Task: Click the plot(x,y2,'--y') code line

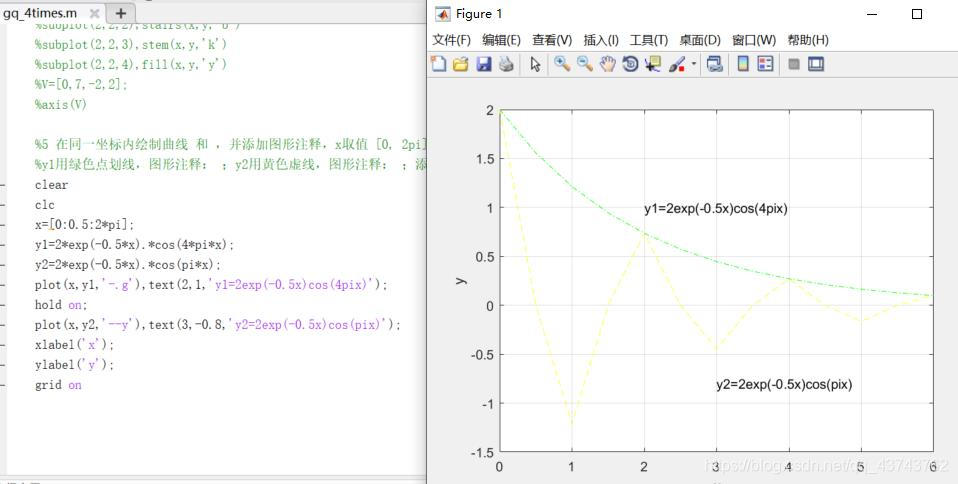Action: click(x=218, y=324)
